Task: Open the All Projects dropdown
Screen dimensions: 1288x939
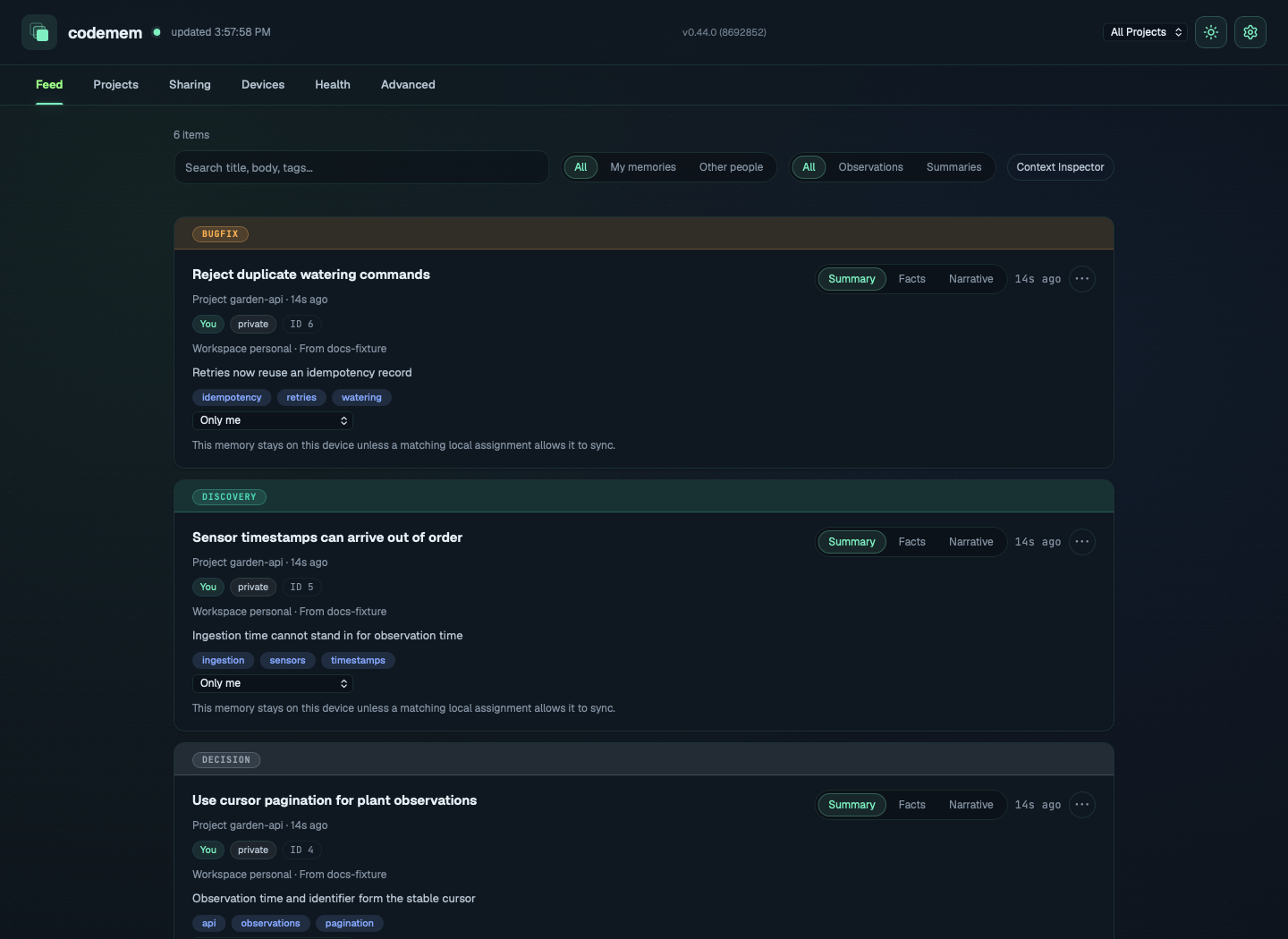Action: [x=1146, y=32]
